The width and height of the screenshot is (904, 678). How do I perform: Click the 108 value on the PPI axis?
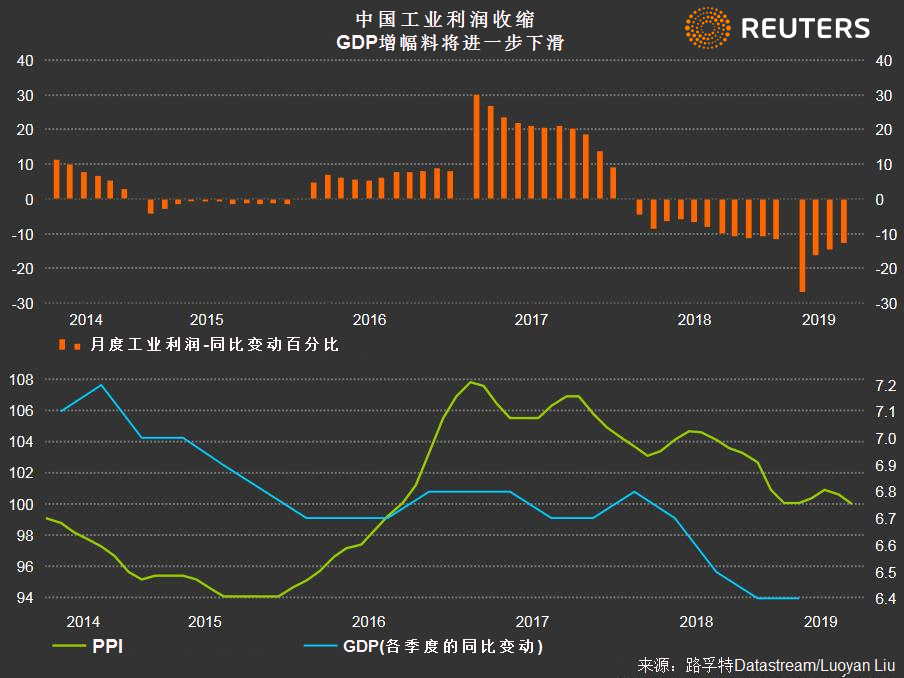(21, 380)
